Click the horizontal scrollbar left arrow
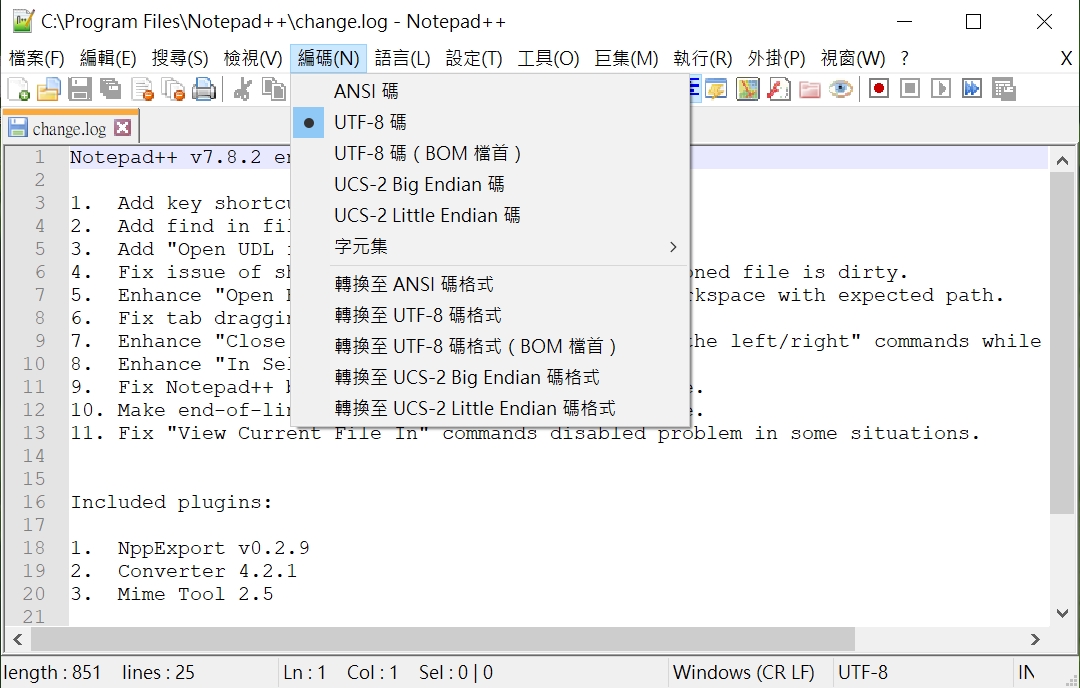The height and width of the screenshot is (688, 1080). coord(18,639)
